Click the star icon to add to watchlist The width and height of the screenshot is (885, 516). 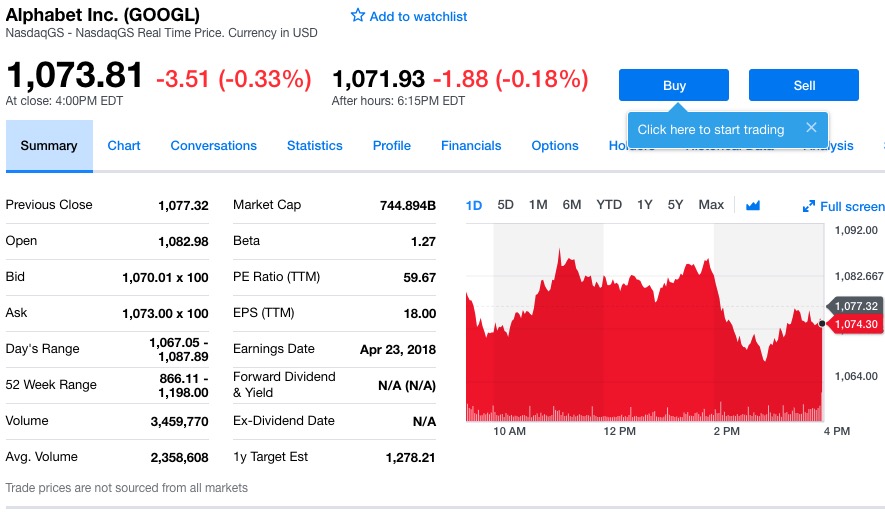[x=358, y=16]
